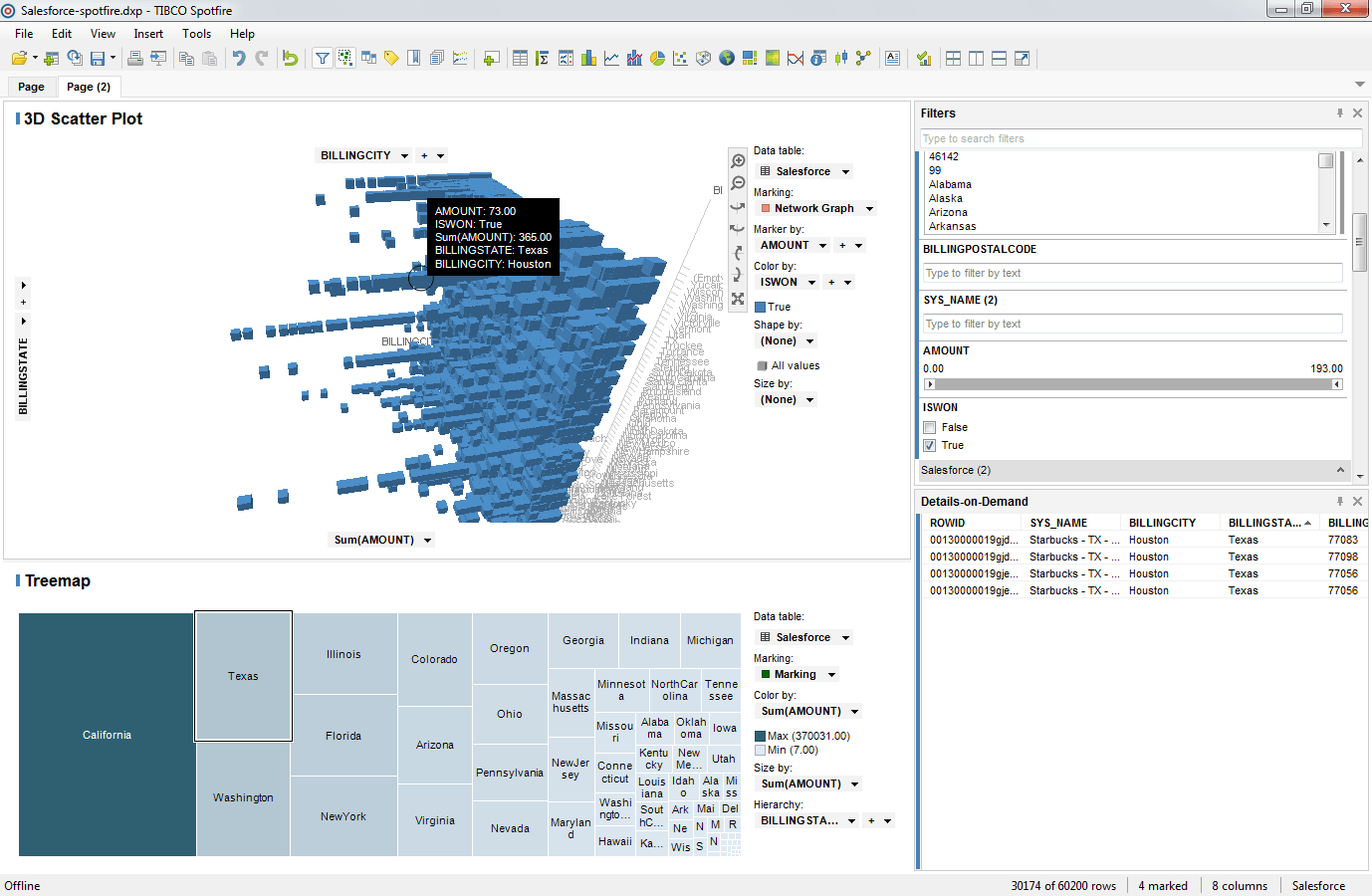Uncheck the ISWON True filter checkbox
This screenshot has width=1372, height=896.
pyautogui.click(x=929, y=446)
